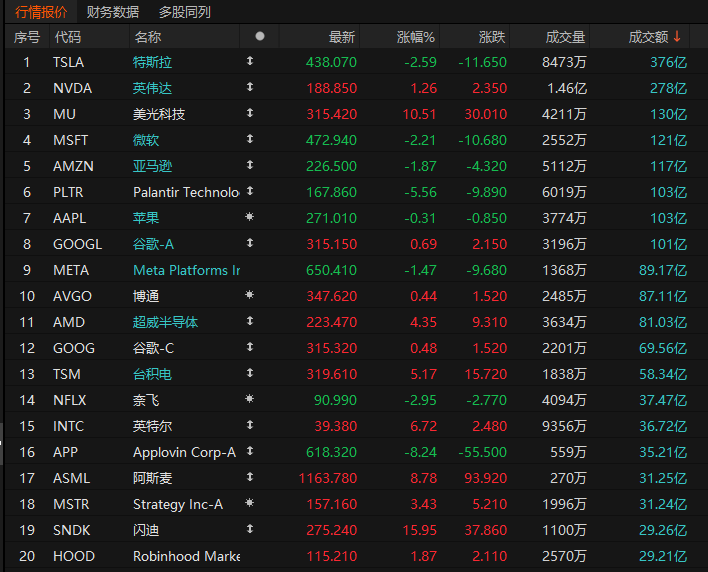This screenshot has width=708, height=572.
Task: Click the arrow marker icon in TSLA row
Action: (x=250, y=61)
